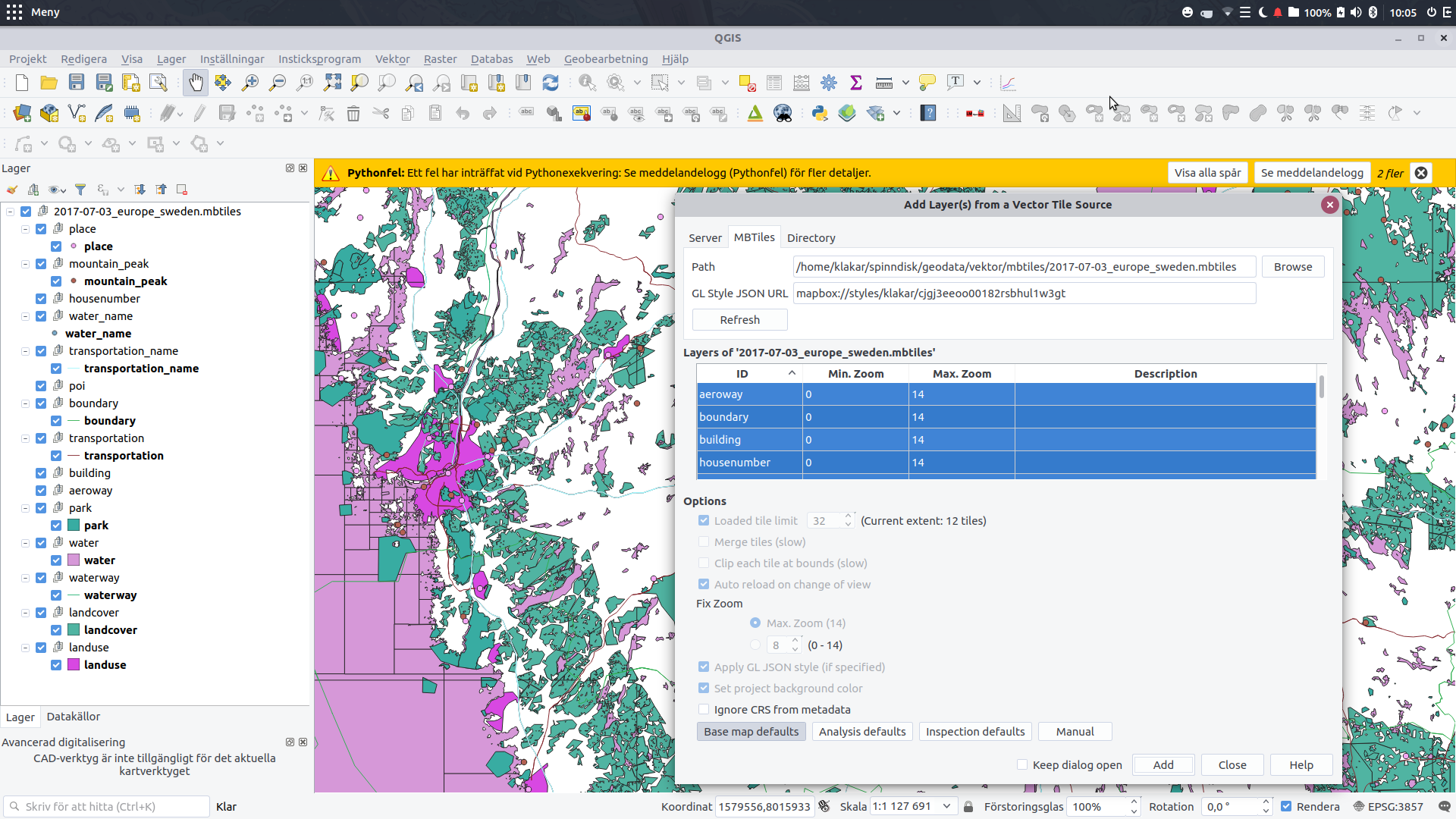Collapse the water layer group
Screen dimensions: 1456x819
point(24,542)
